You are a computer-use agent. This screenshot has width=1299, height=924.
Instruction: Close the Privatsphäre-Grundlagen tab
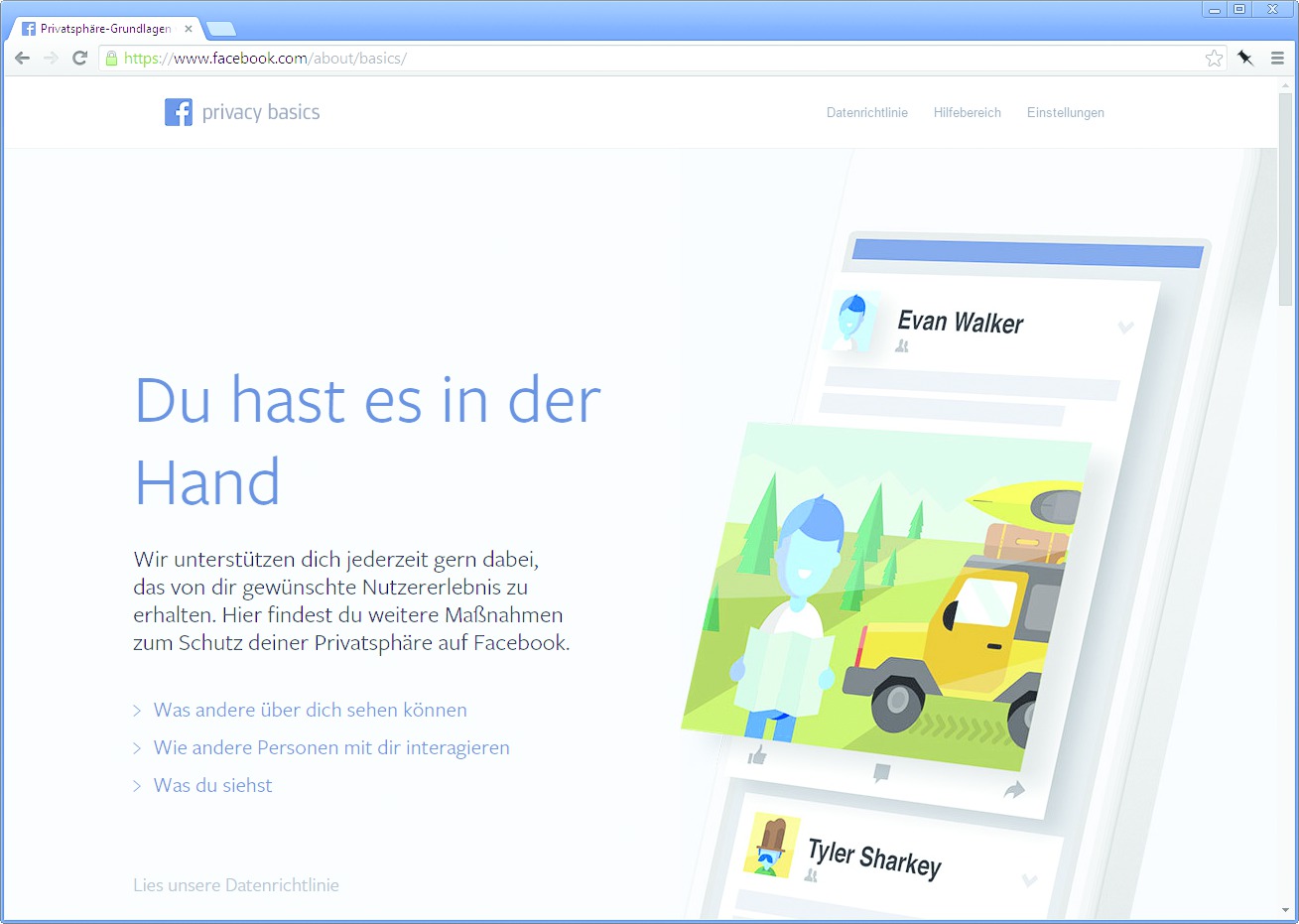pos(189,29)
